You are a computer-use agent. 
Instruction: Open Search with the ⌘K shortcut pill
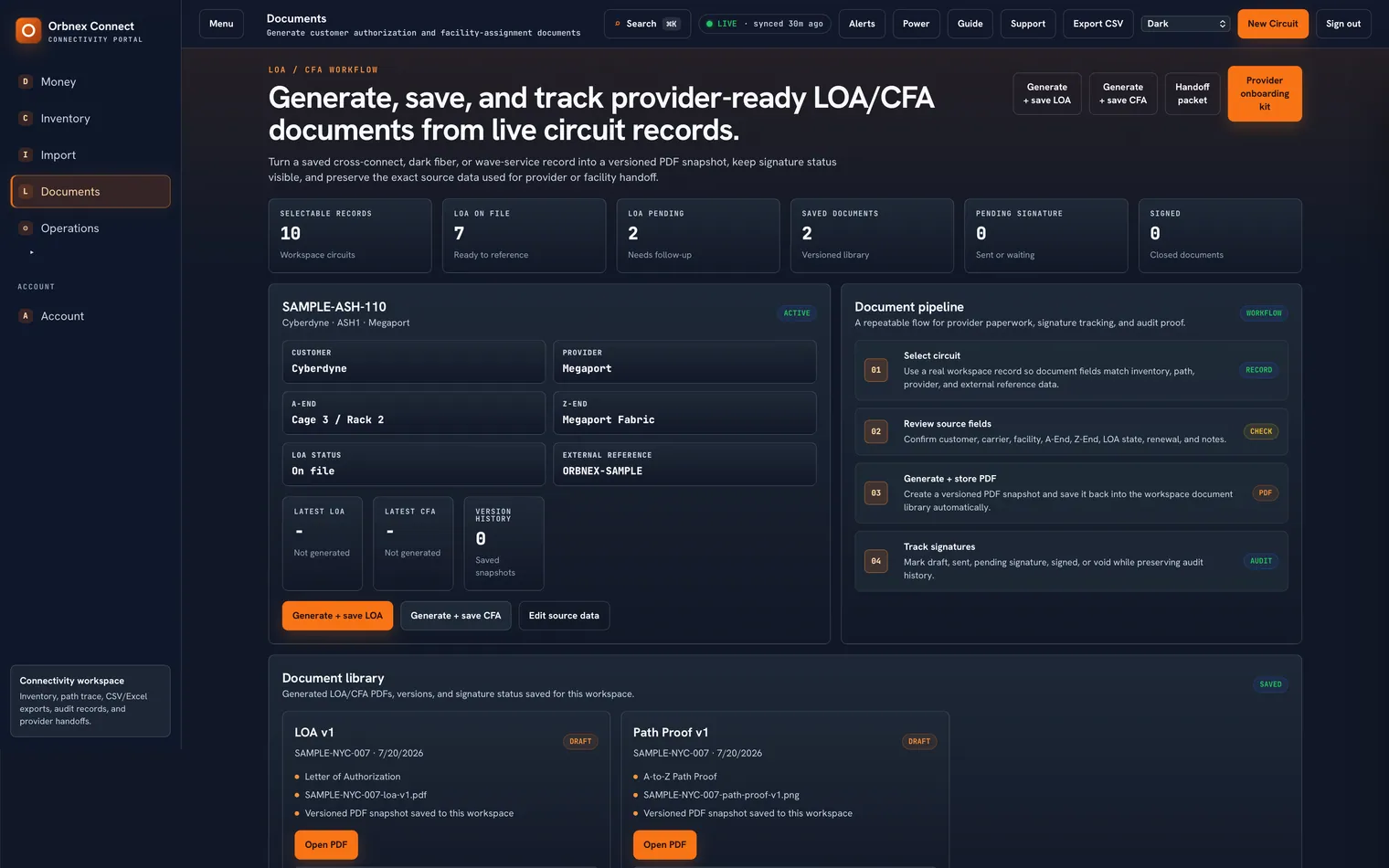click(x=647, y=24)
